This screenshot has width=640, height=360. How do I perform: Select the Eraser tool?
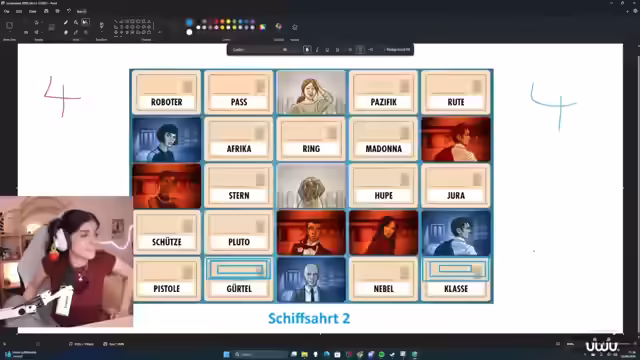[x=66, y=32]
